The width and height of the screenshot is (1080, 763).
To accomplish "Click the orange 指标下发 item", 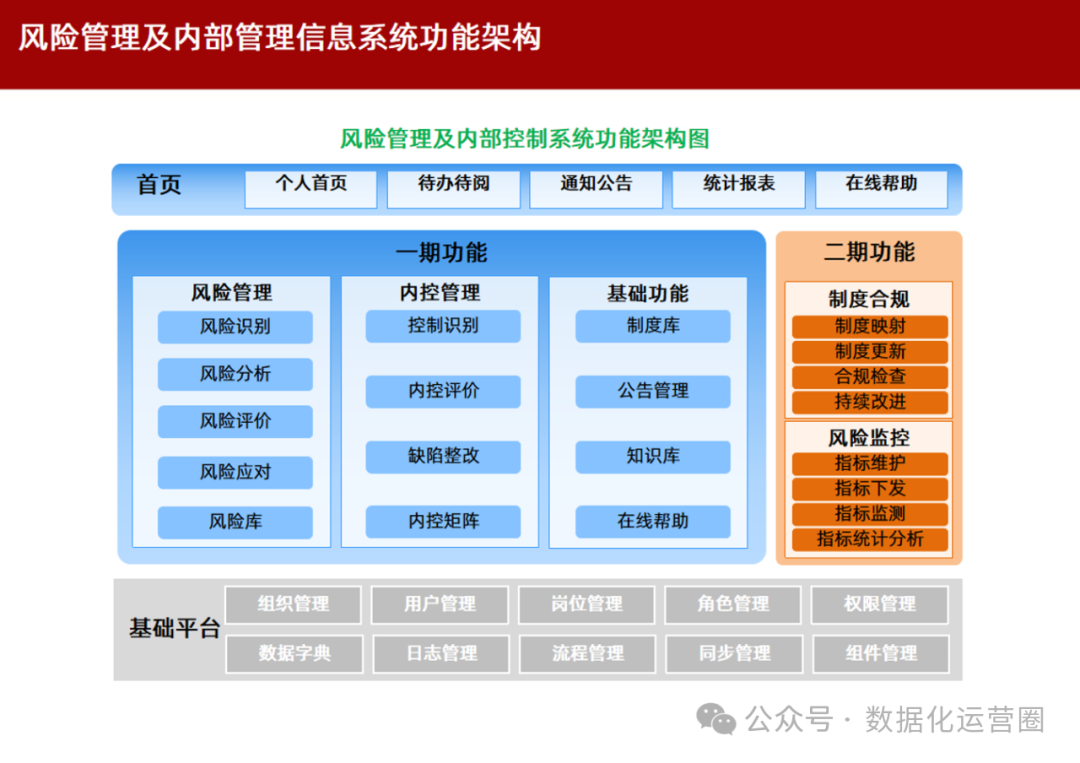I will pyautogui.click(x=870, y=489).
